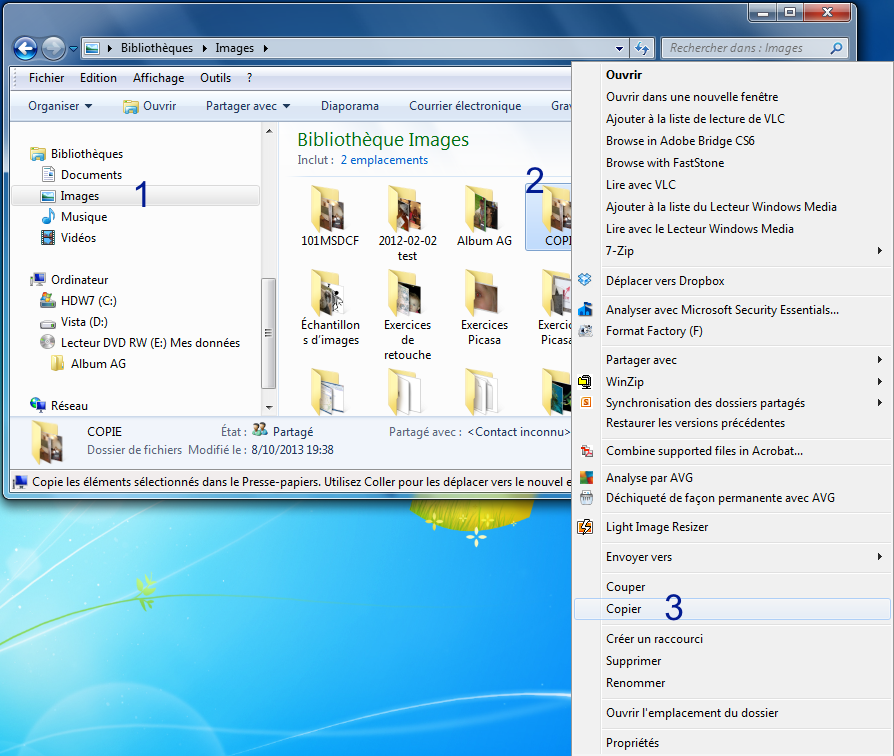Click the Light Image Resizer icon
The height and width of the screenshot is (756, 894).
586,527
